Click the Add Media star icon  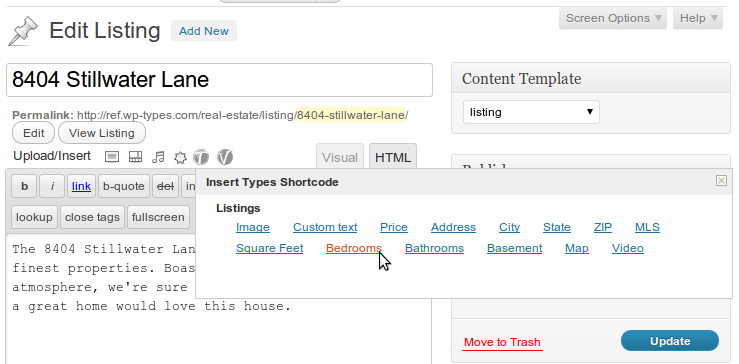click(x=180, y=157)
